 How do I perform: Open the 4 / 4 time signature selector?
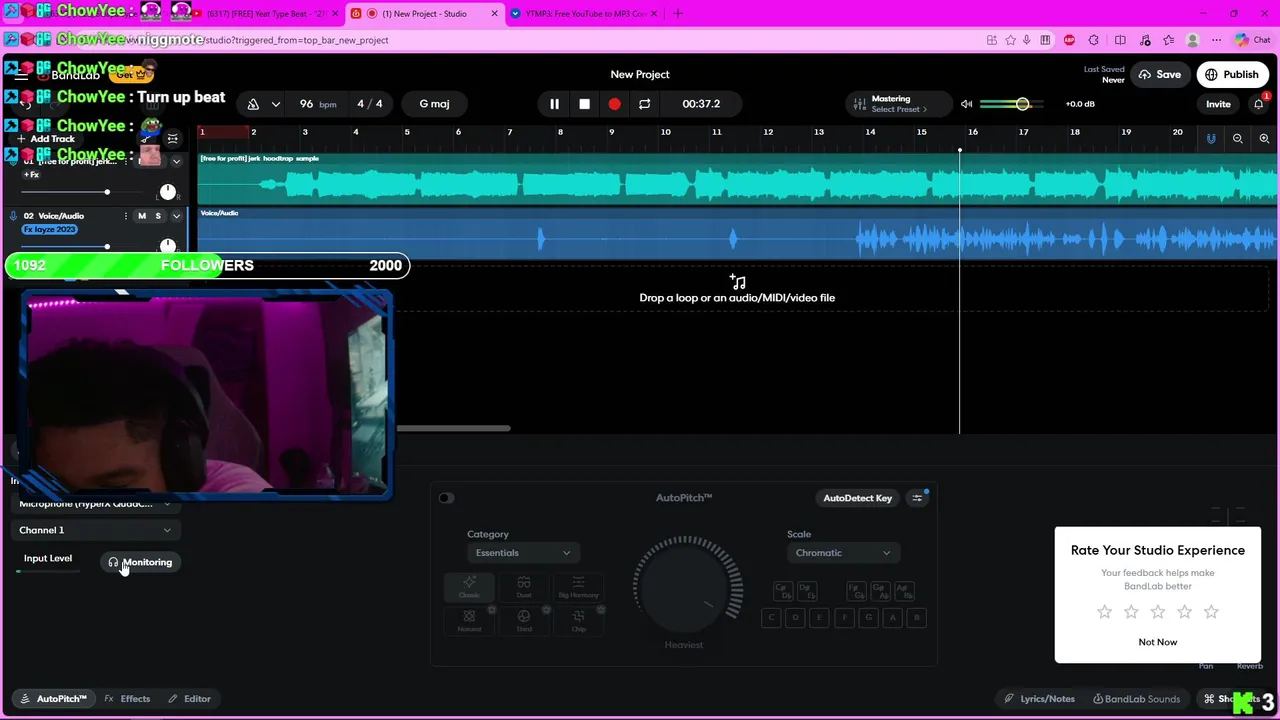point(370,104)
